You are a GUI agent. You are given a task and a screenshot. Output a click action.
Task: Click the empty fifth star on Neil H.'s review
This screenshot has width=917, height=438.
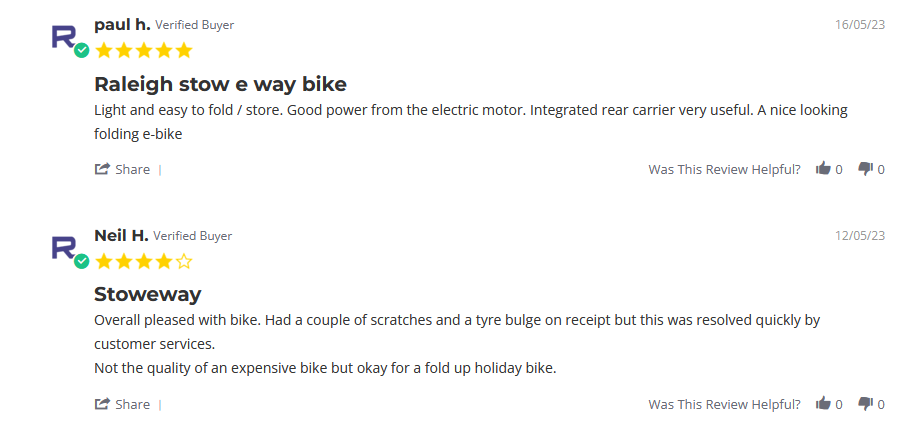[x=184, y=262]
